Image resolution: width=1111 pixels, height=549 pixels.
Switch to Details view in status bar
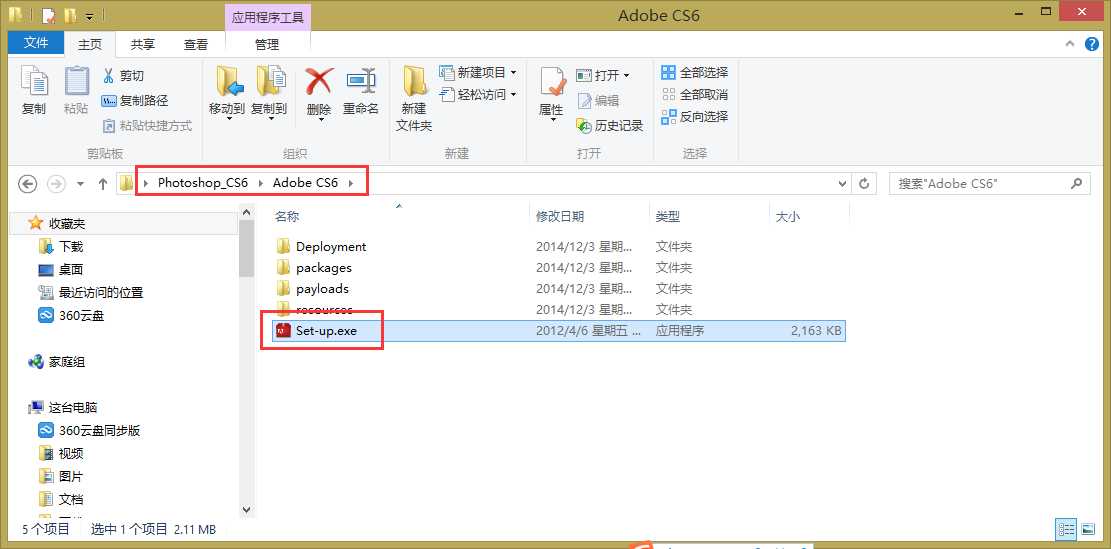pos(1066,529)
